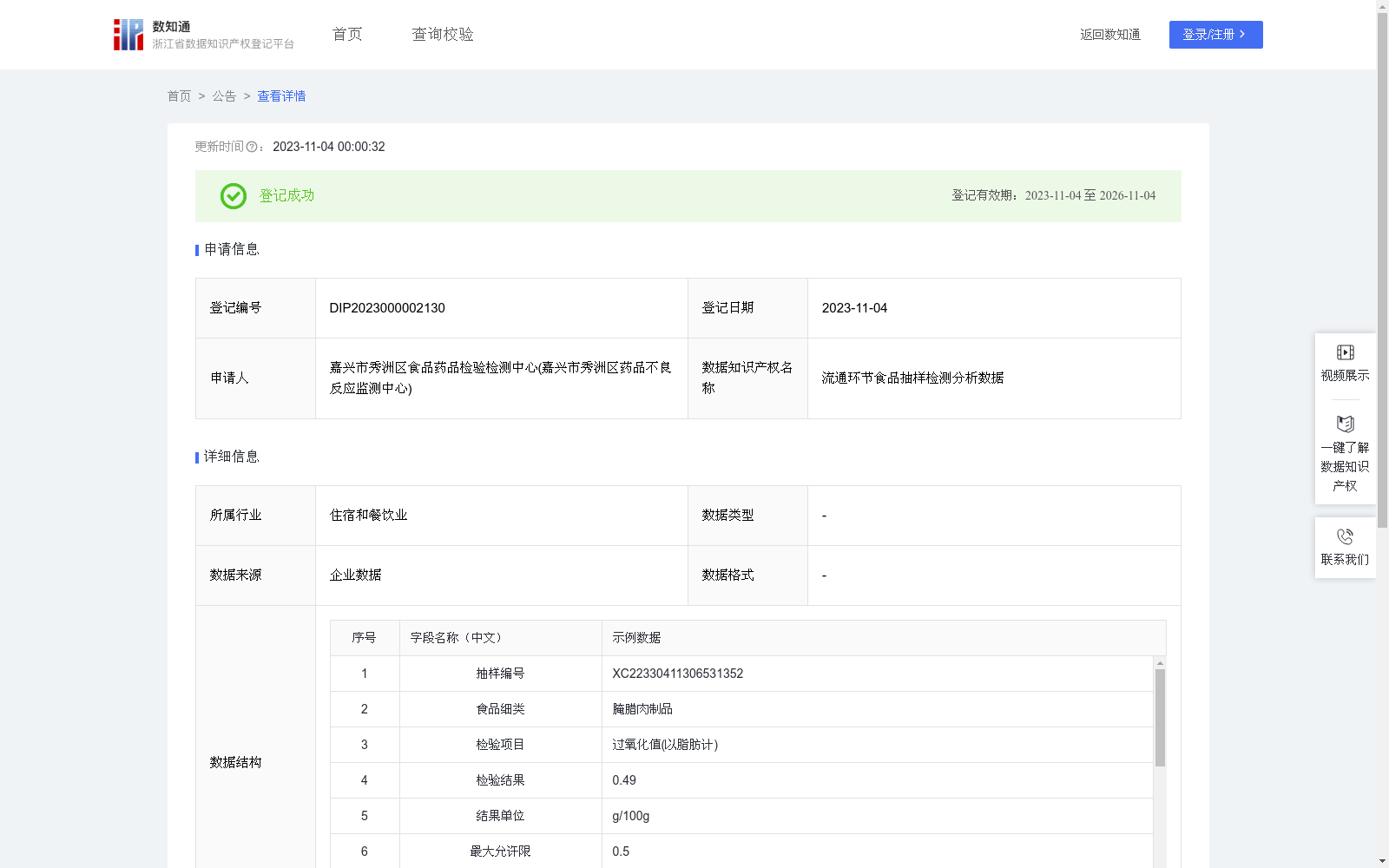Switch to the 首页 navigation item
Screen dimensions: 1389x868
(x=346, y=34)
